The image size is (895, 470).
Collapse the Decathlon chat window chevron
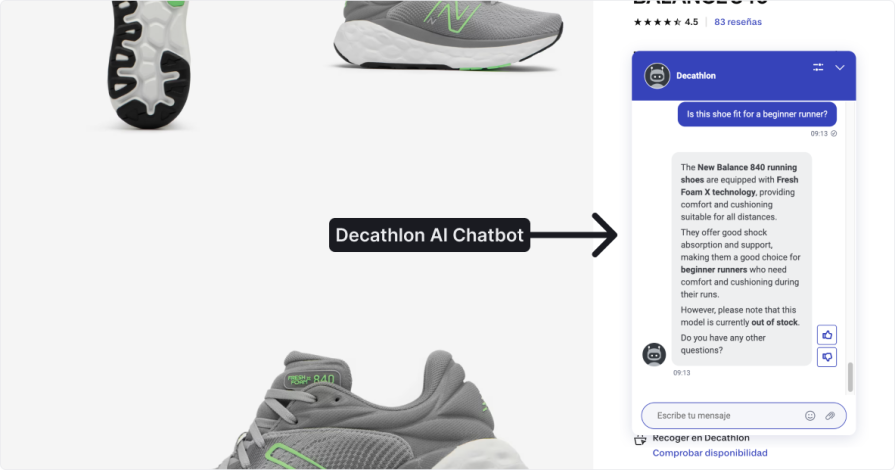pos(840,67)
